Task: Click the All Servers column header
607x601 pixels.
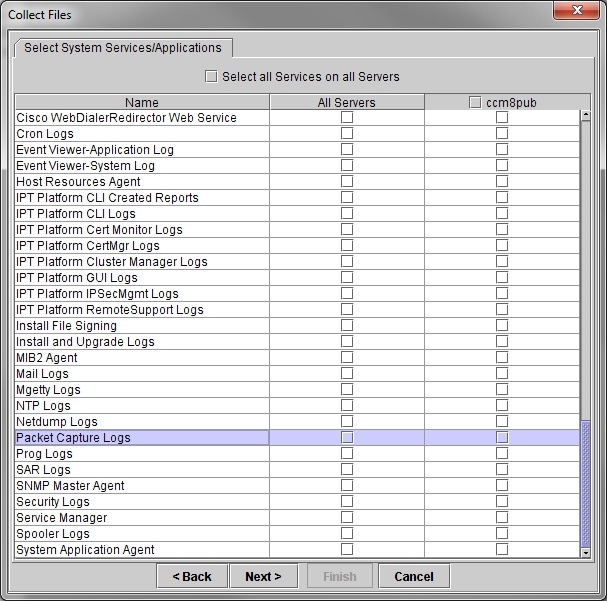Action: pyautogui.click(x=347, y=102)
